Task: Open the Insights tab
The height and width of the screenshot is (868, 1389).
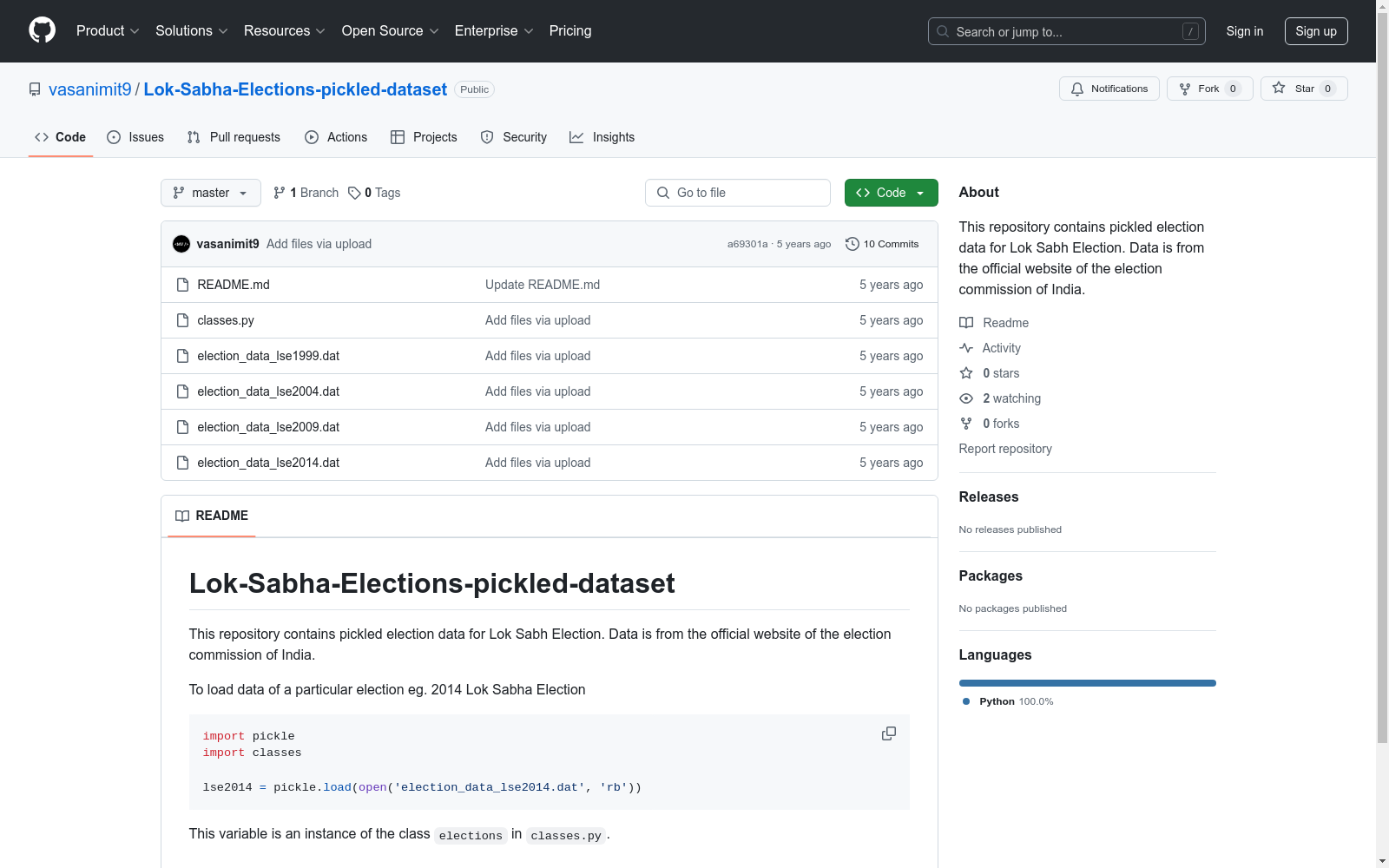Action: point(602,137)
